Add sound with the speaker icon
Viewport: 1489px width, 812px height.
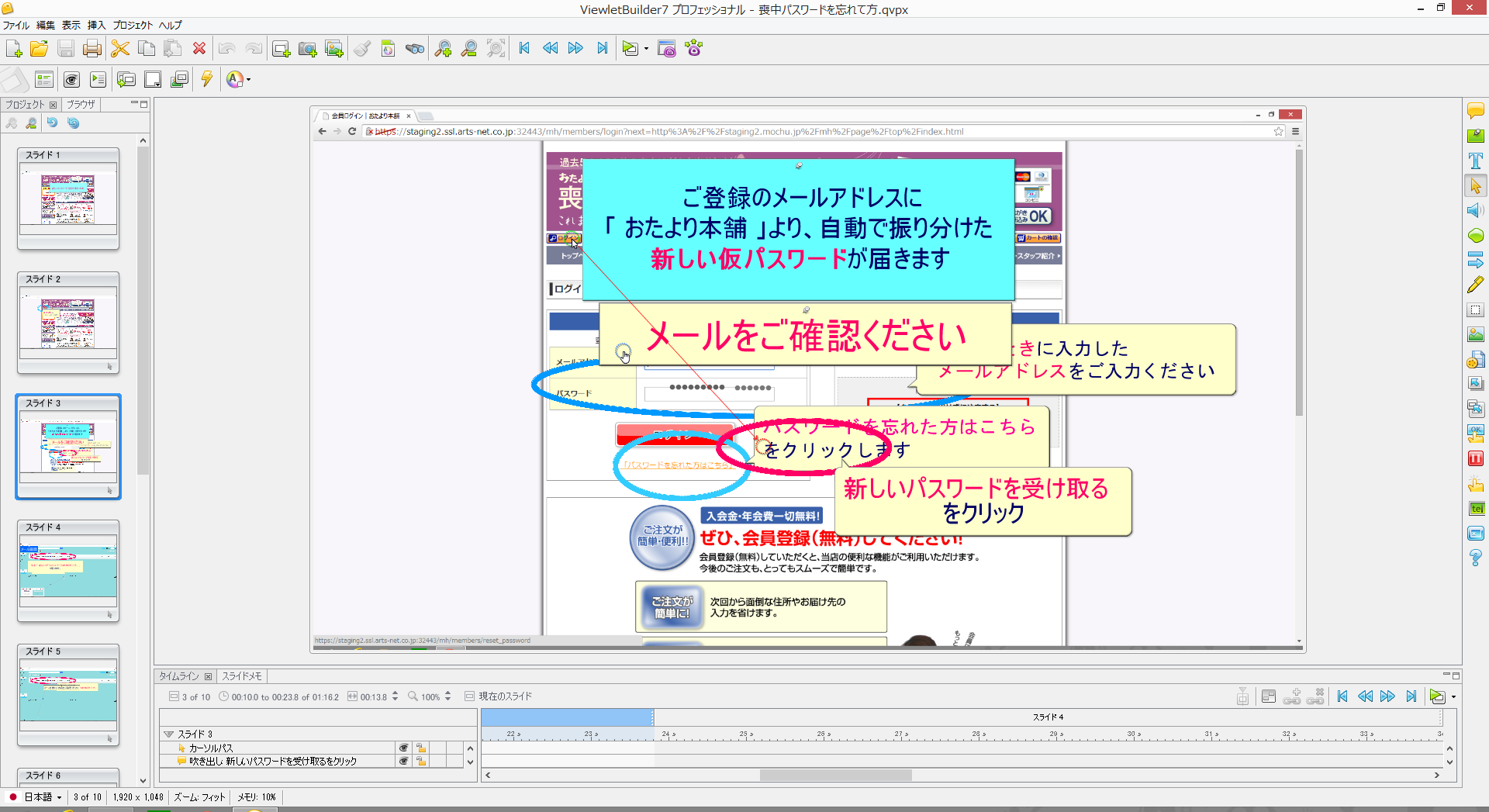tap(1475, 211)
